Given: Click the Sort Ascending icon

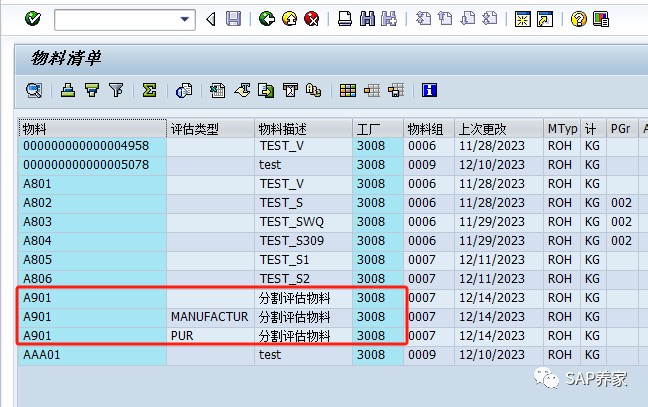Looking at the screenshot, I should click(x=68, y=90).
